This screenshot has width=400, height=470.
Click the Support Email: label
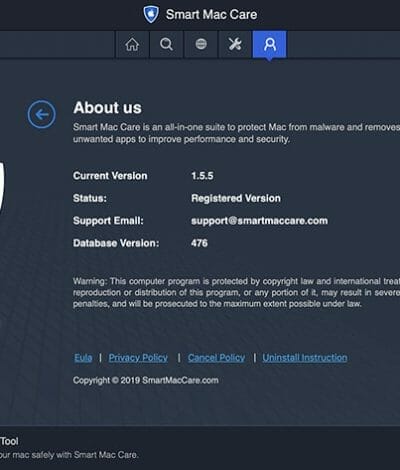coord(108,221)
